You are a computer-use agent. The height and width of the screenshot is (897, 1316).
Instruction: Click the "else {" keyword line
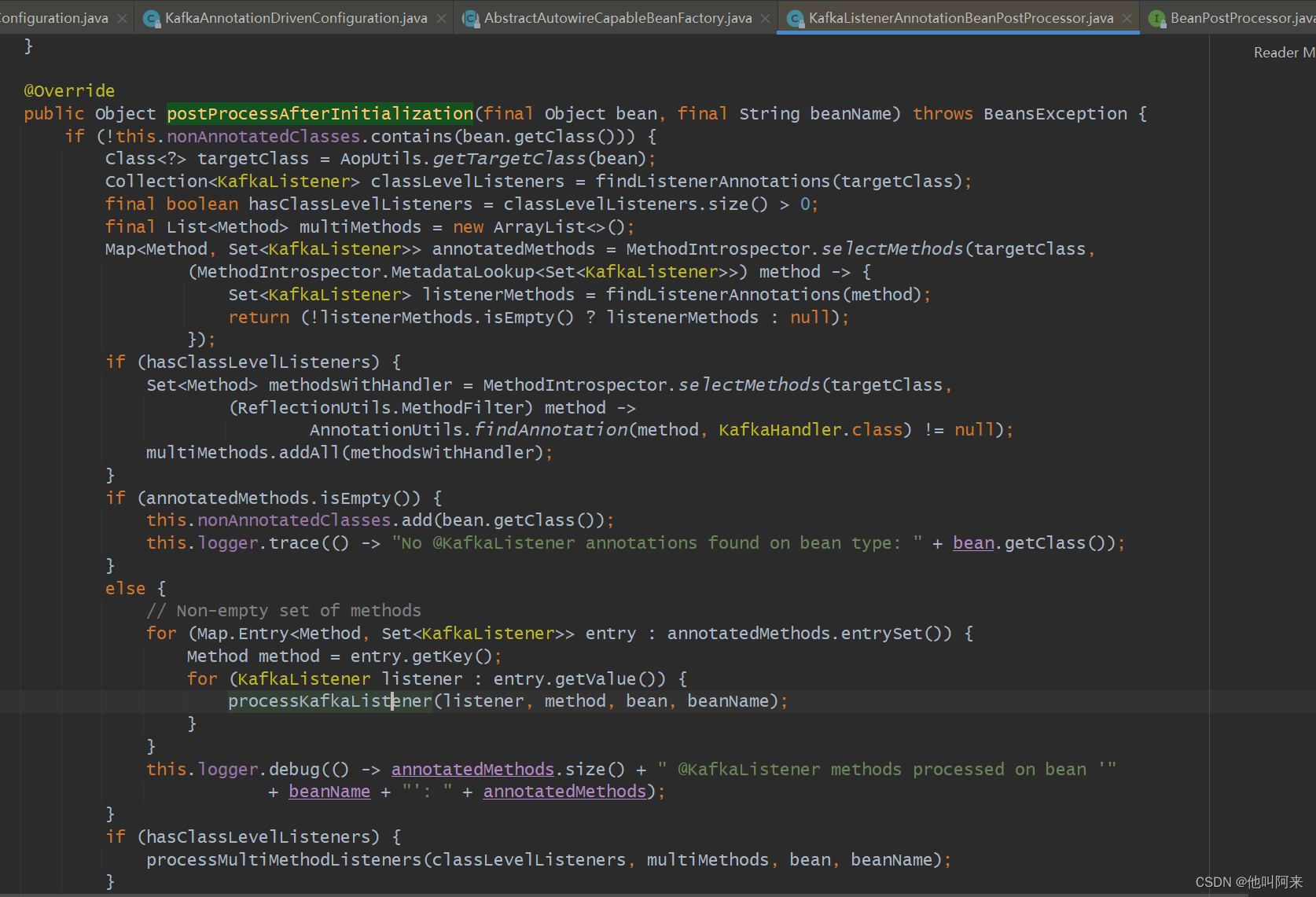(x=135, y=589)
